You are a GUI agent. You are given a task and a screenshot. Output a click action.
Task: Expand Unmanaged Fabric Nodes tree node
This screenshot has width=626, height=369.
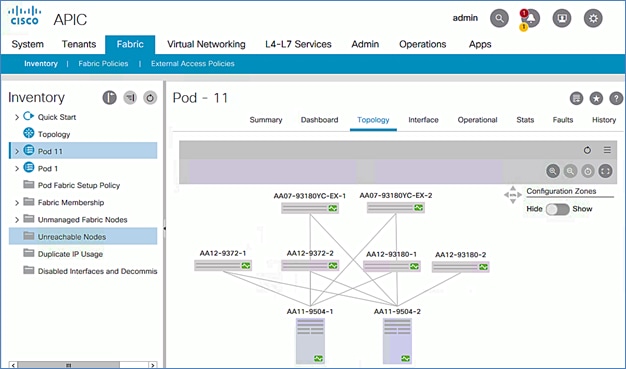[x=17, y=220]
